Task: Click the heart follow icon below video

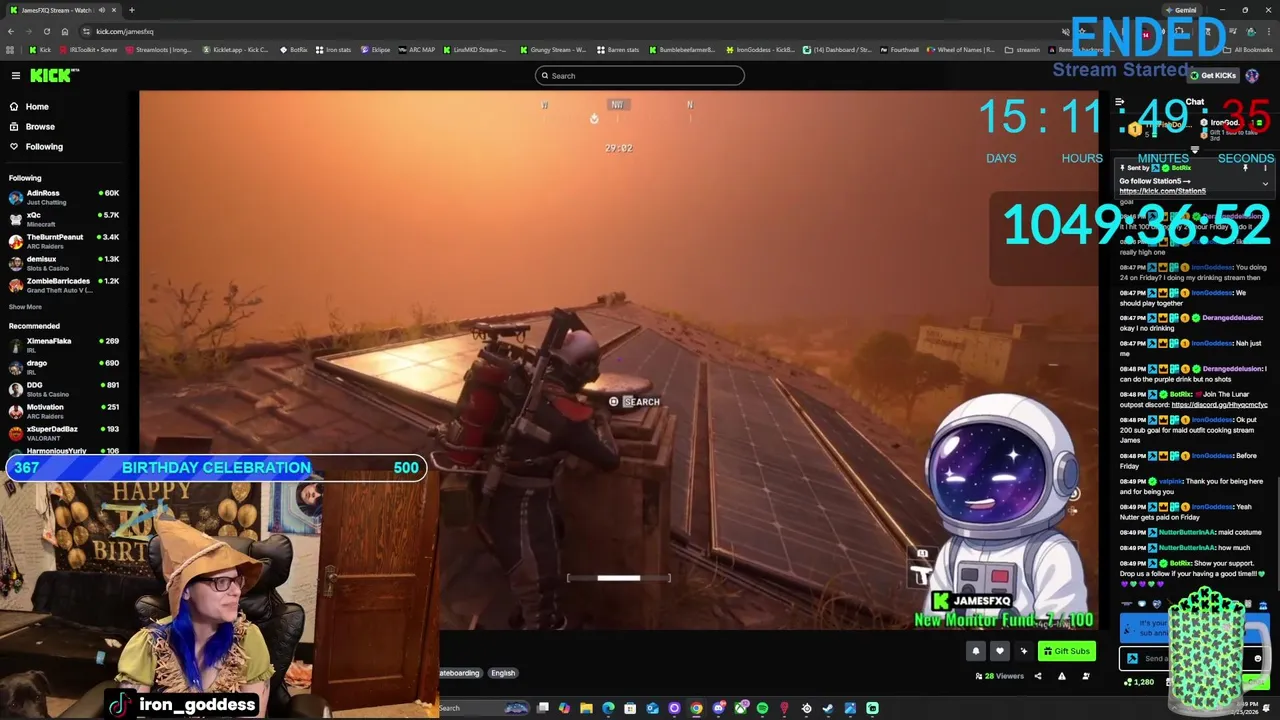Action: point(999,652)
